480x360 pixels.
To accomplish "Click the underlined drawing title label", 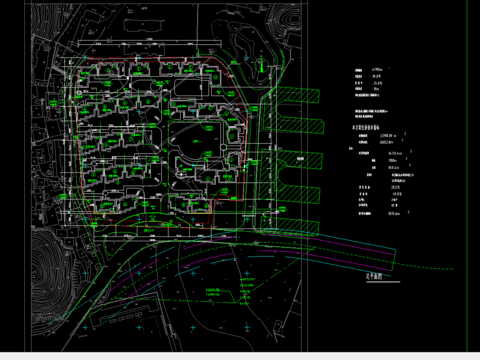I will 374,276.
